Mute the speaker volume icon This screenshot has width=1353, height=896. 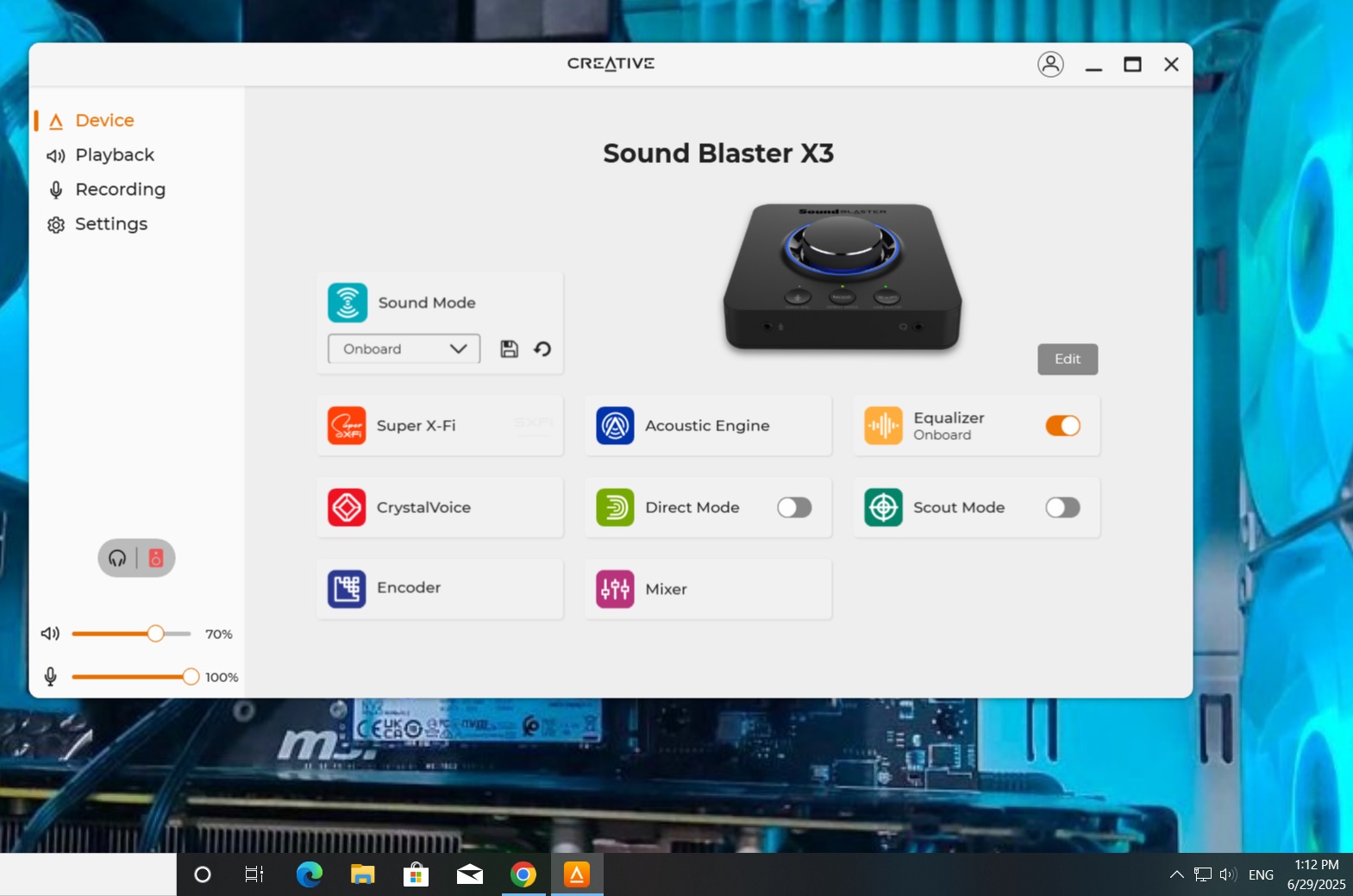(50, 634)
